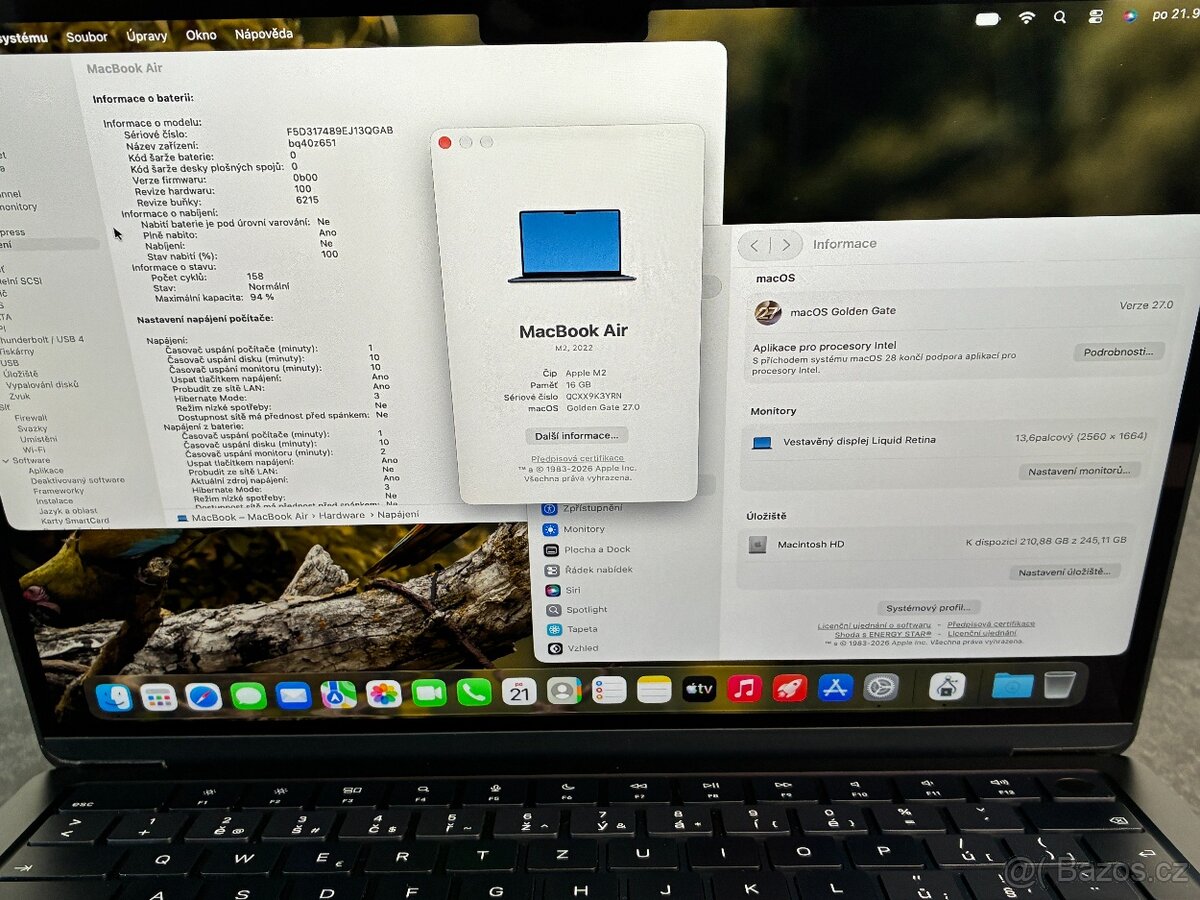Open the red rocket app in Dock

[x=790, y=688]
